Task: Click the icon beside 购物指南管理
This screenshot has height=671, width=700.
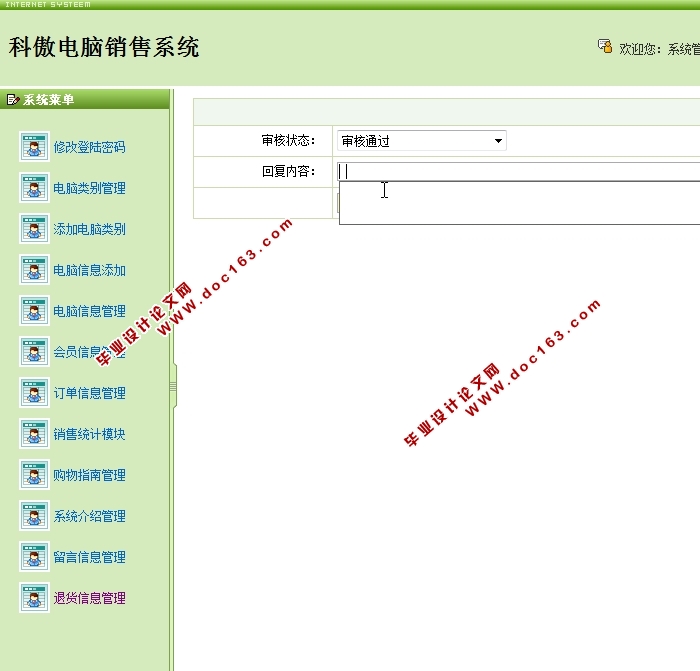Action: point(34,475)
